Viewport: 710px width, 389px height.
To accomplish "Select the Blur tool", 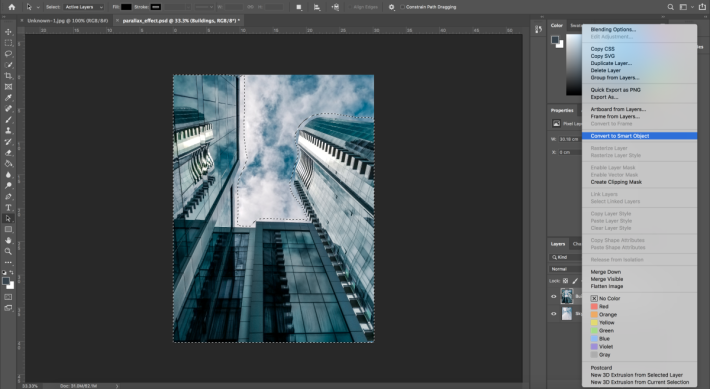I will pyautogui.click(x=8, y=174).
